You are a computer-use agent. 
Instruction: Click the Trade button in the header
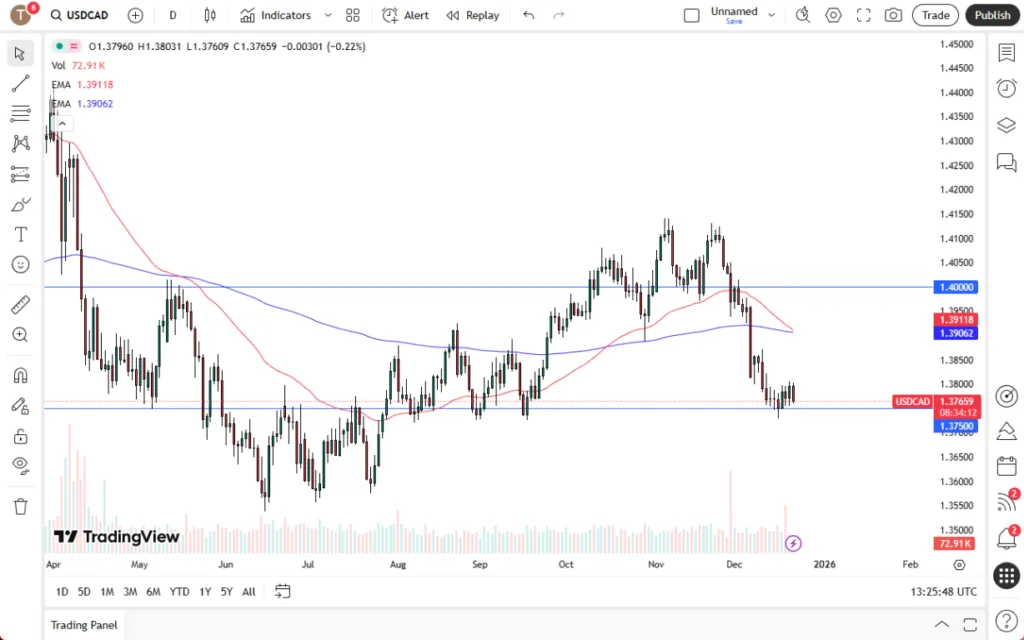(x=935, y=15)
